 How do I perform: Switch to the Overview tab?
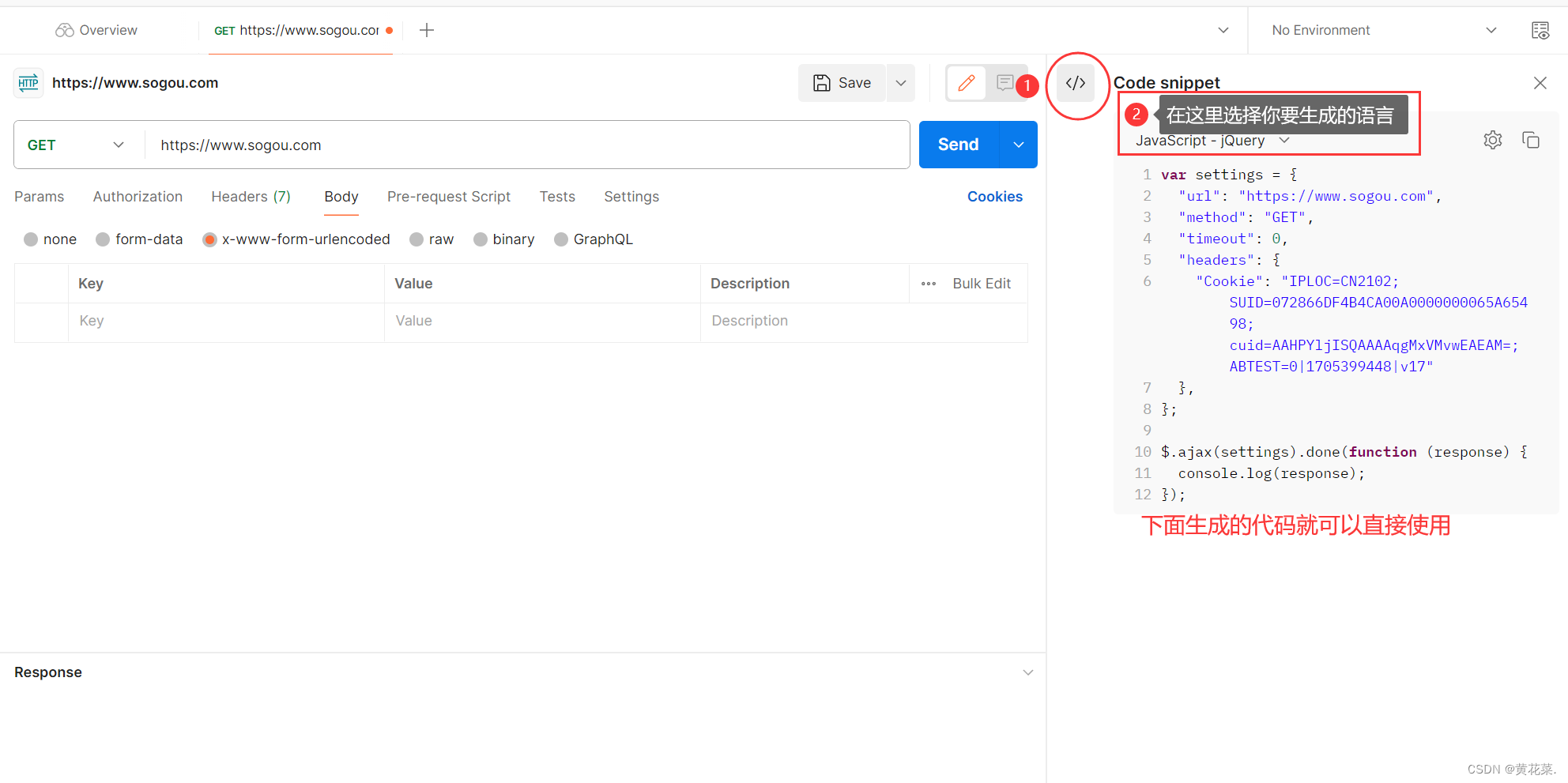[x=96, y=30]
